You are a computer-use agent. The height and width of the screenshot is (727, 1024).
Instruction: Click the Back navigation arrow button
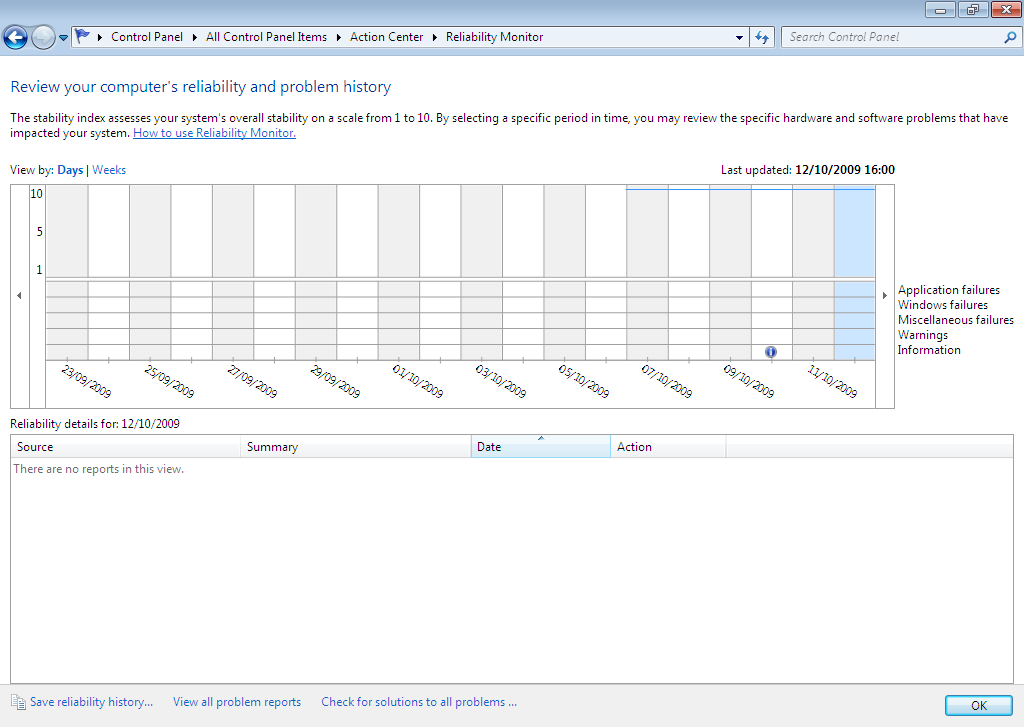[x=15, y=38]
